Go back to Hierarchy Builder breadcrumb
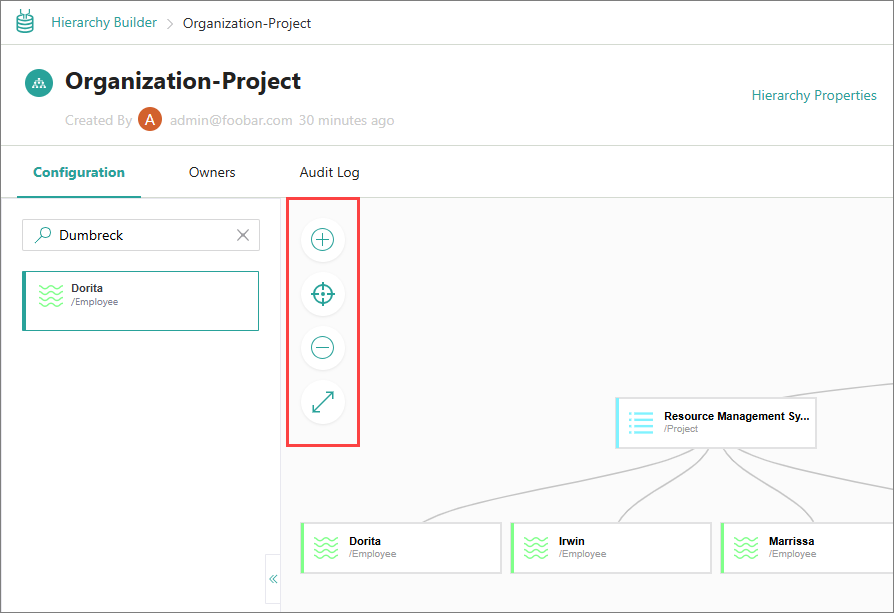This screenshot has height=613, width=894. click(104, 22)
